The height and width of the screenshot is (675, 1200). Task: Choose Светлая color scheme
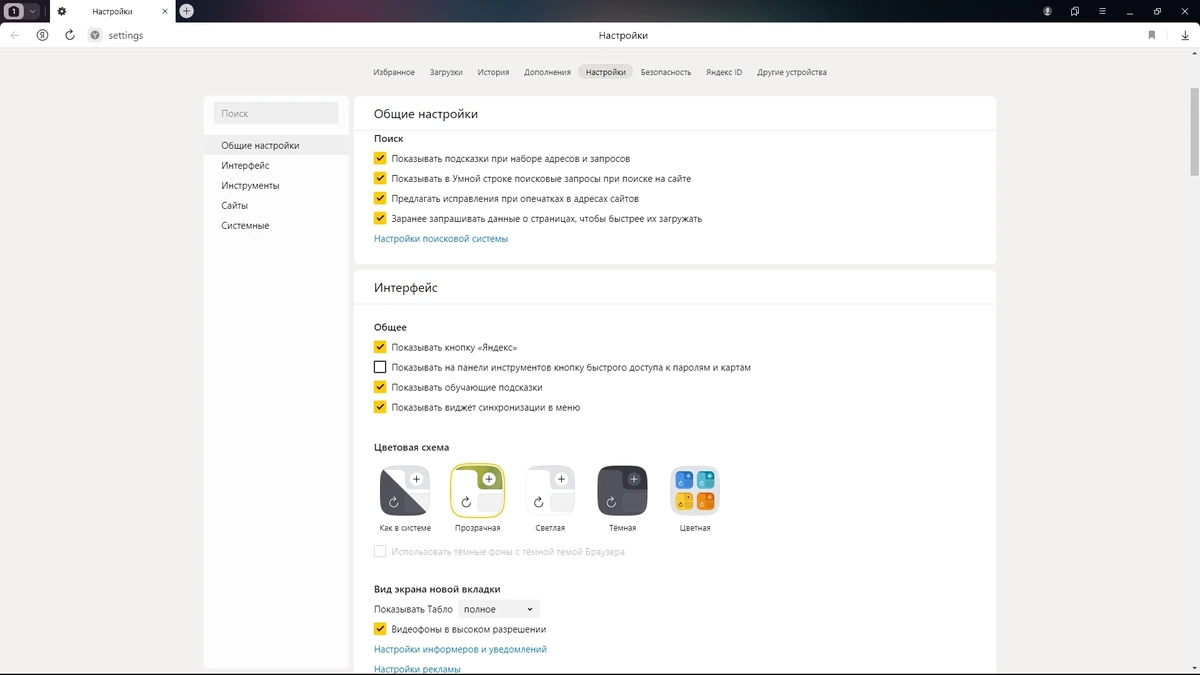click(x=550, y=490)
